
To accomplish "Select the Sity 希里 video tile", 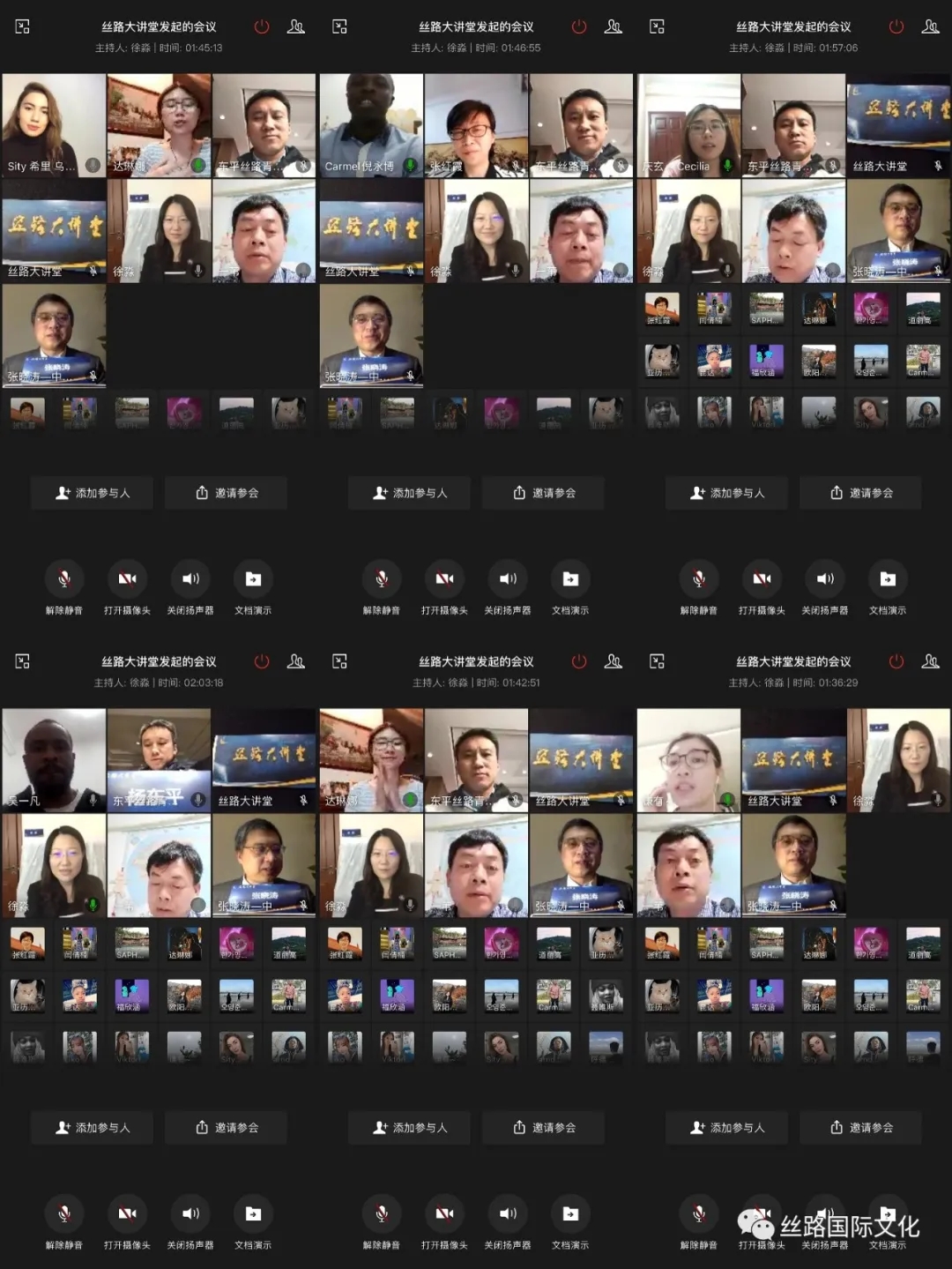I will pos(54,124).
